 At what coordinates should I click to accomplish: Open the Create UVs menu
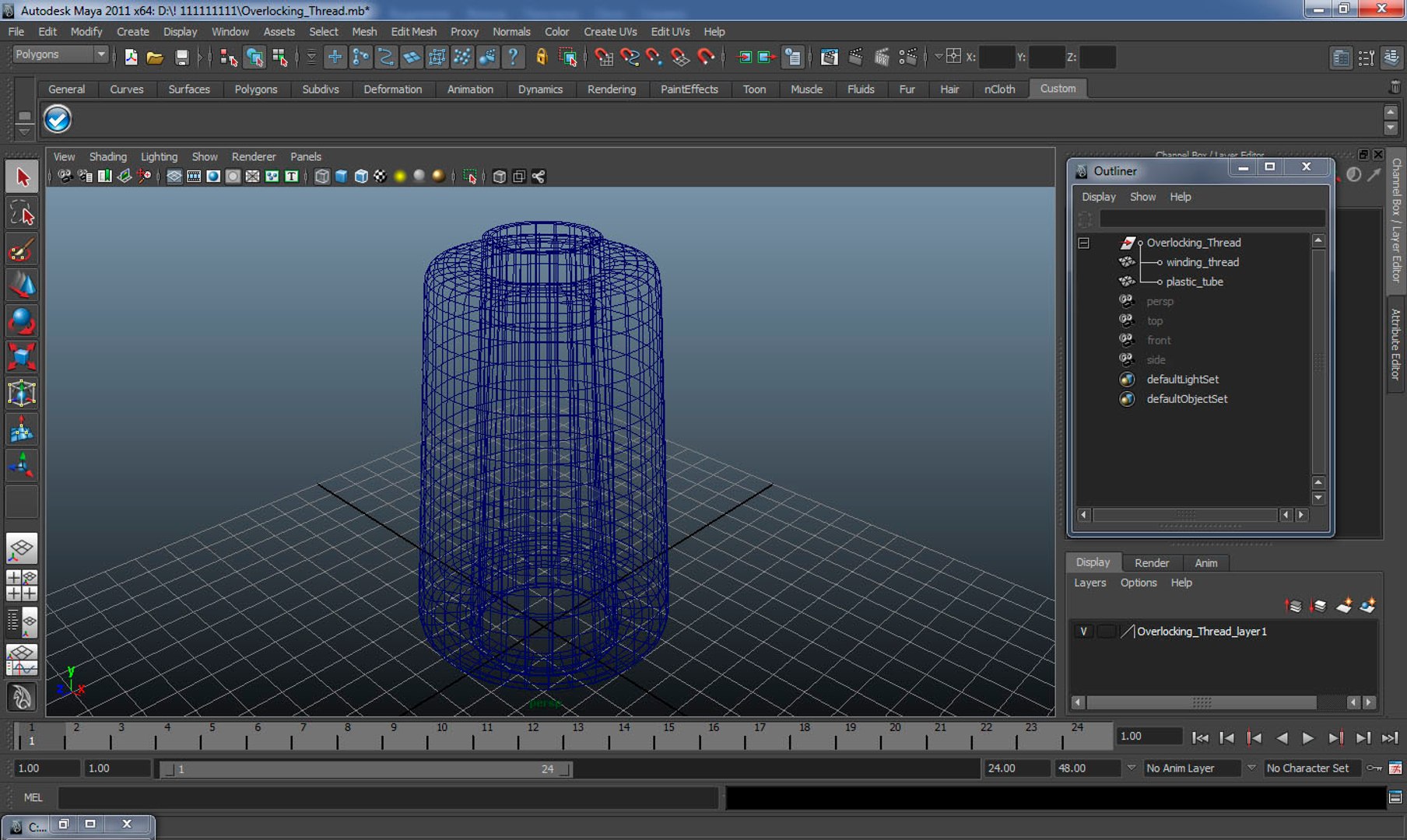coord(610,32)
